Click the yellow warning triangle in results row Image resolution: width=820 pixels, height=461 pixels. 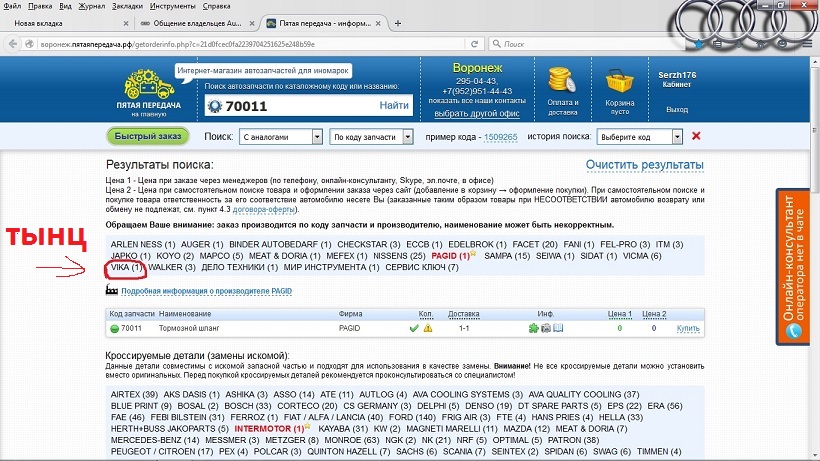[428, 328]
